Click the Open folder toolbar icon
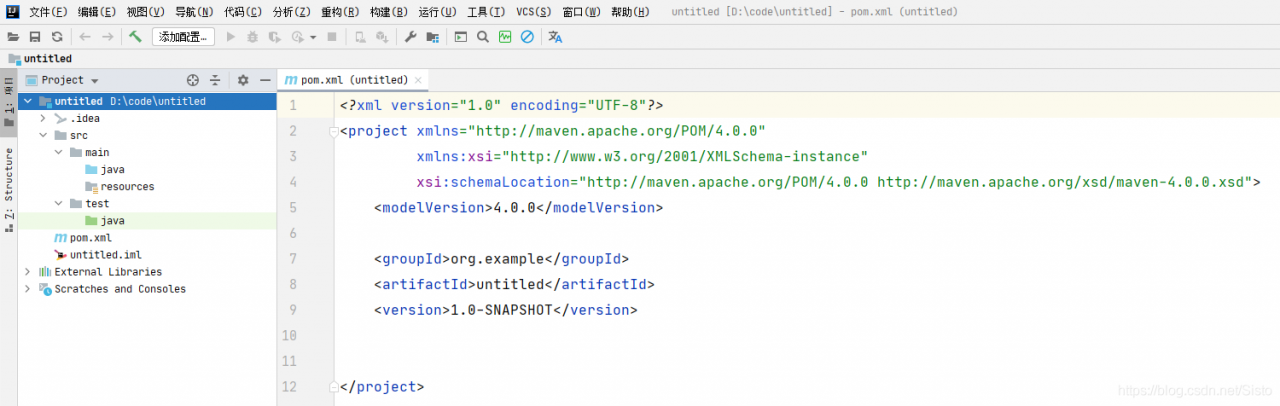 13,37
